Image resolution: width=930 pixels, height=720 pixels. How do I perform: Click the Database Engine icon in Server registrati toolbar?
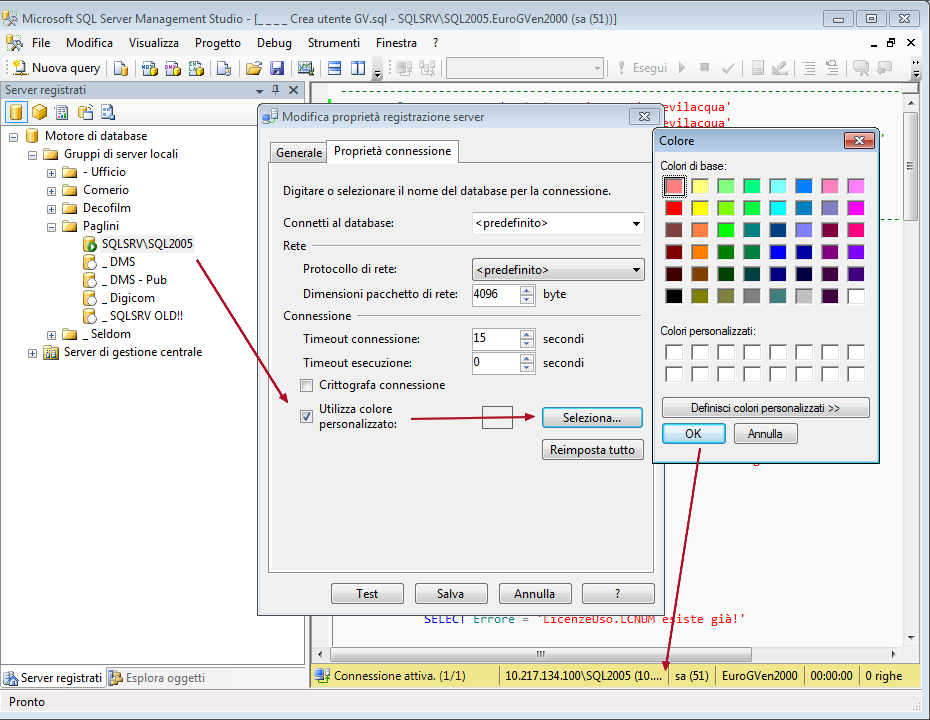coord(16,111)
